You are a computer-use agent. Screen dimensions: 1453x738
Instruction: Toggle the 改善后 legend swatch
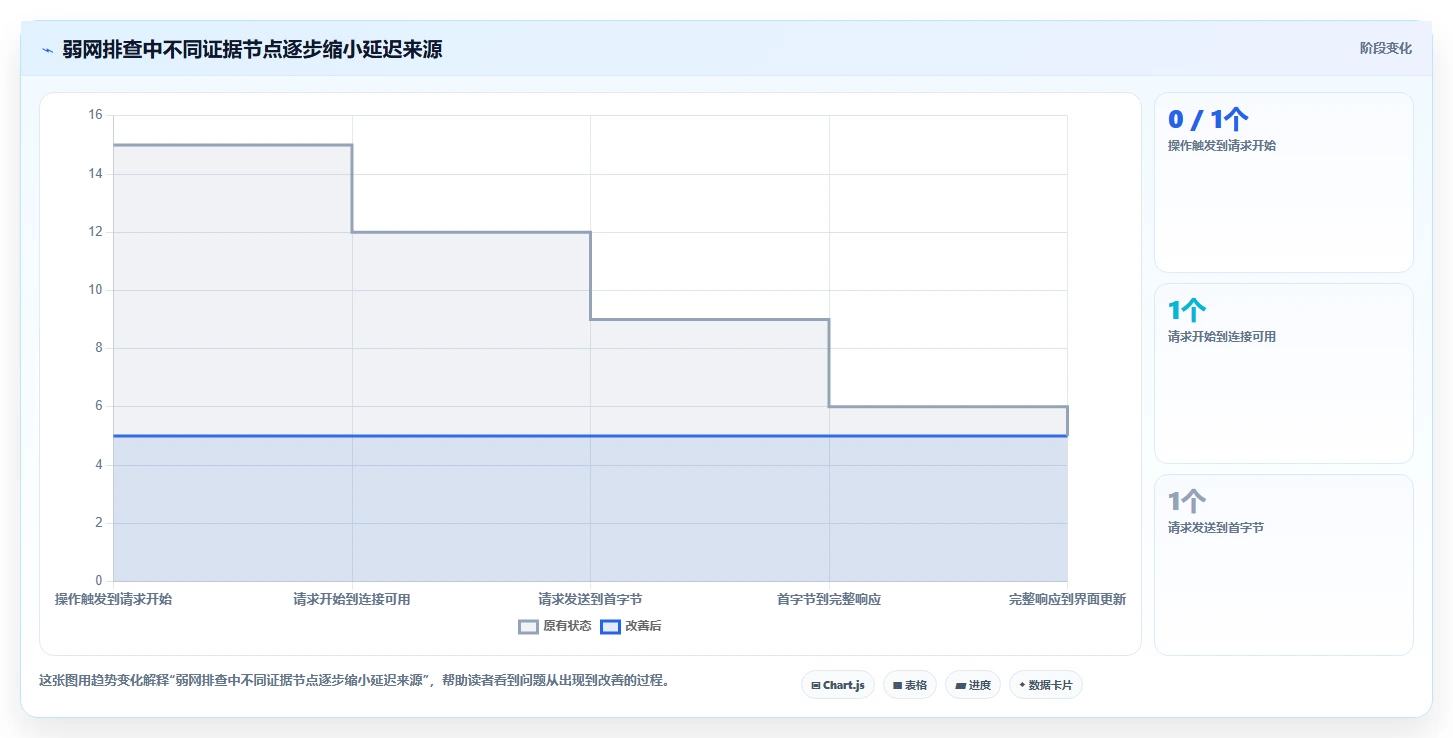click(x=610, y=627)
